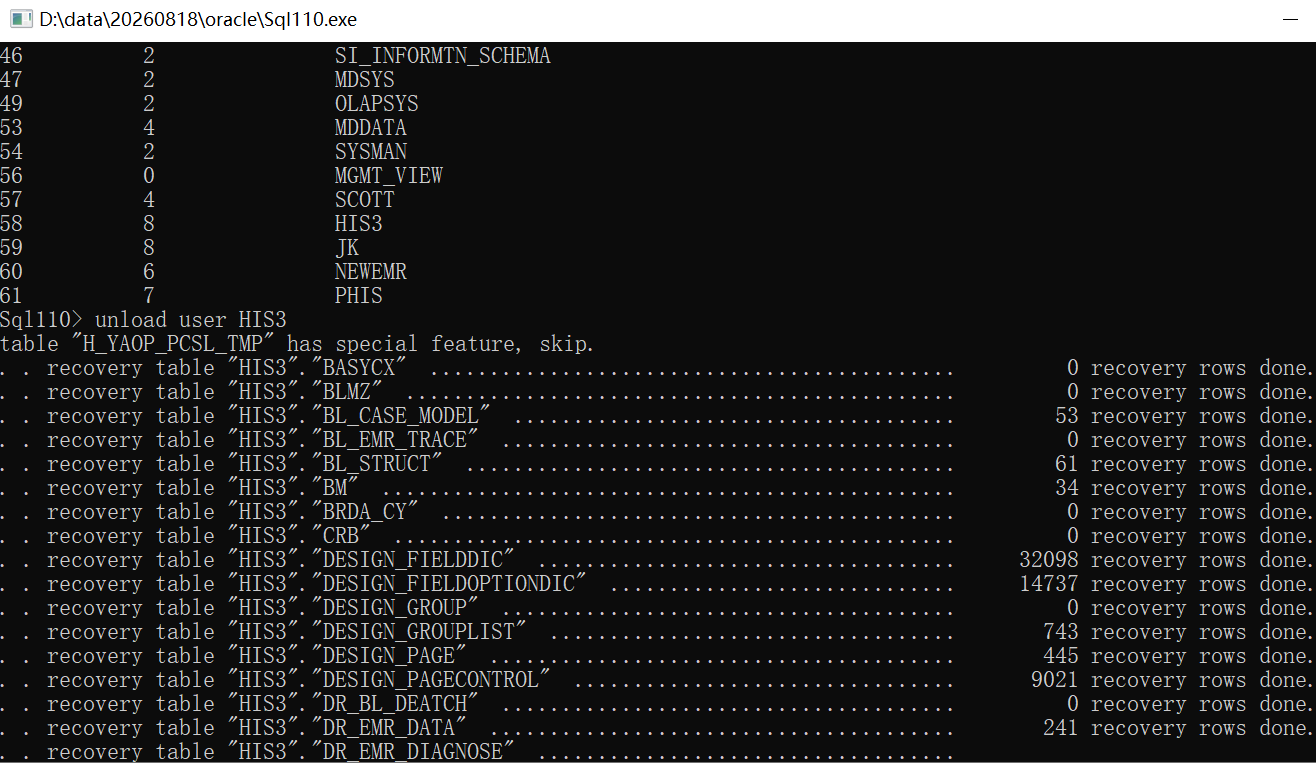Select the DESIGN_PAGECONTROL table line

click(657, 680)
